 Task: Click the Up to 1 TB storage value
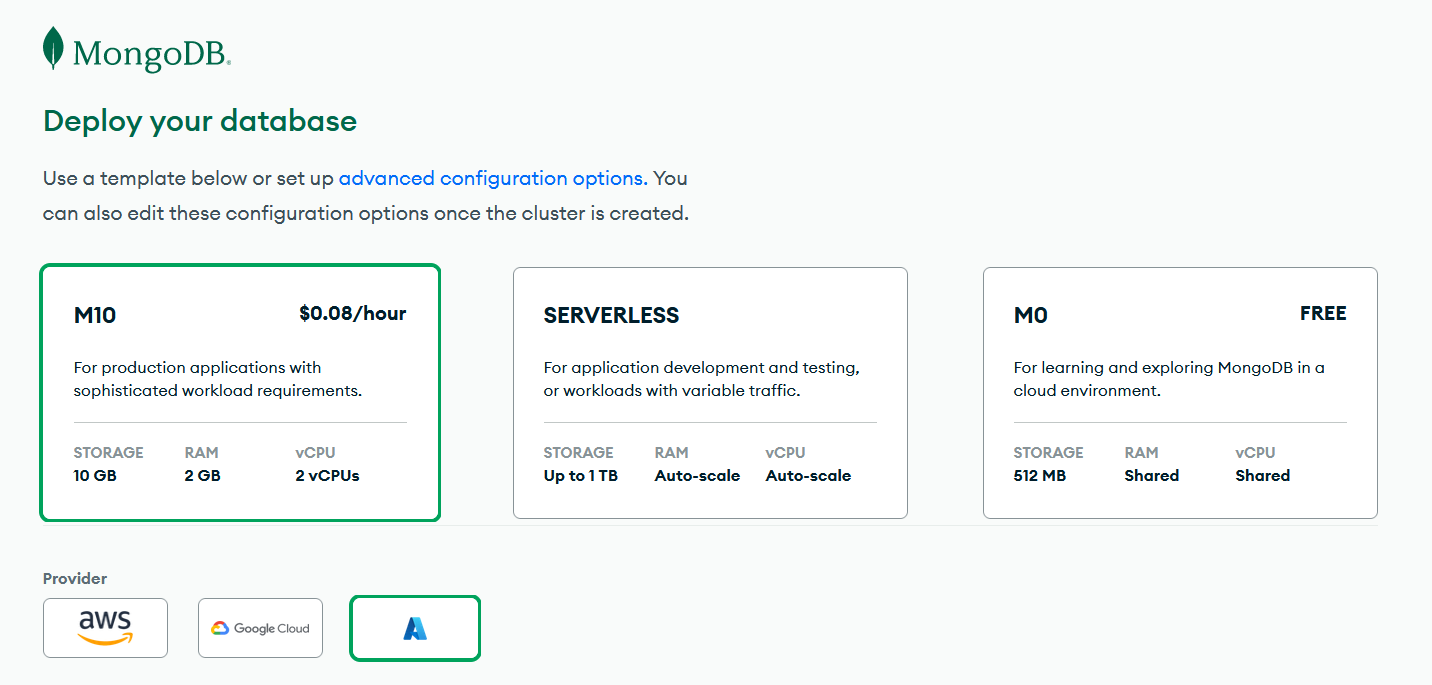pos(581,476)
